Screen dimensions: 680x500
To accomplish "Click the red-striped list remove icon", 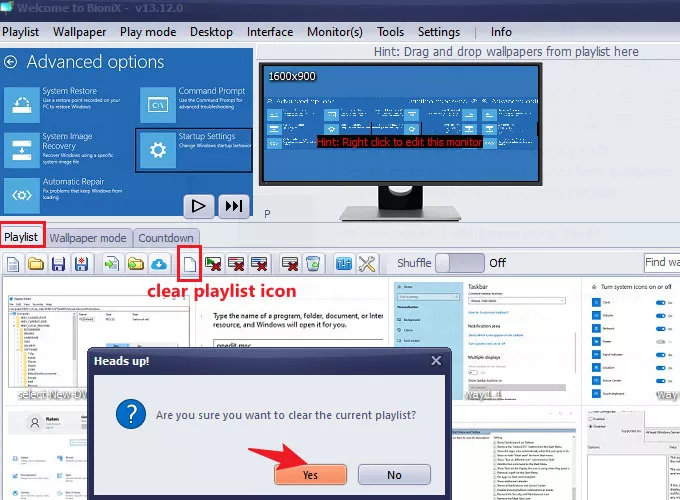I will coord(236,264).
